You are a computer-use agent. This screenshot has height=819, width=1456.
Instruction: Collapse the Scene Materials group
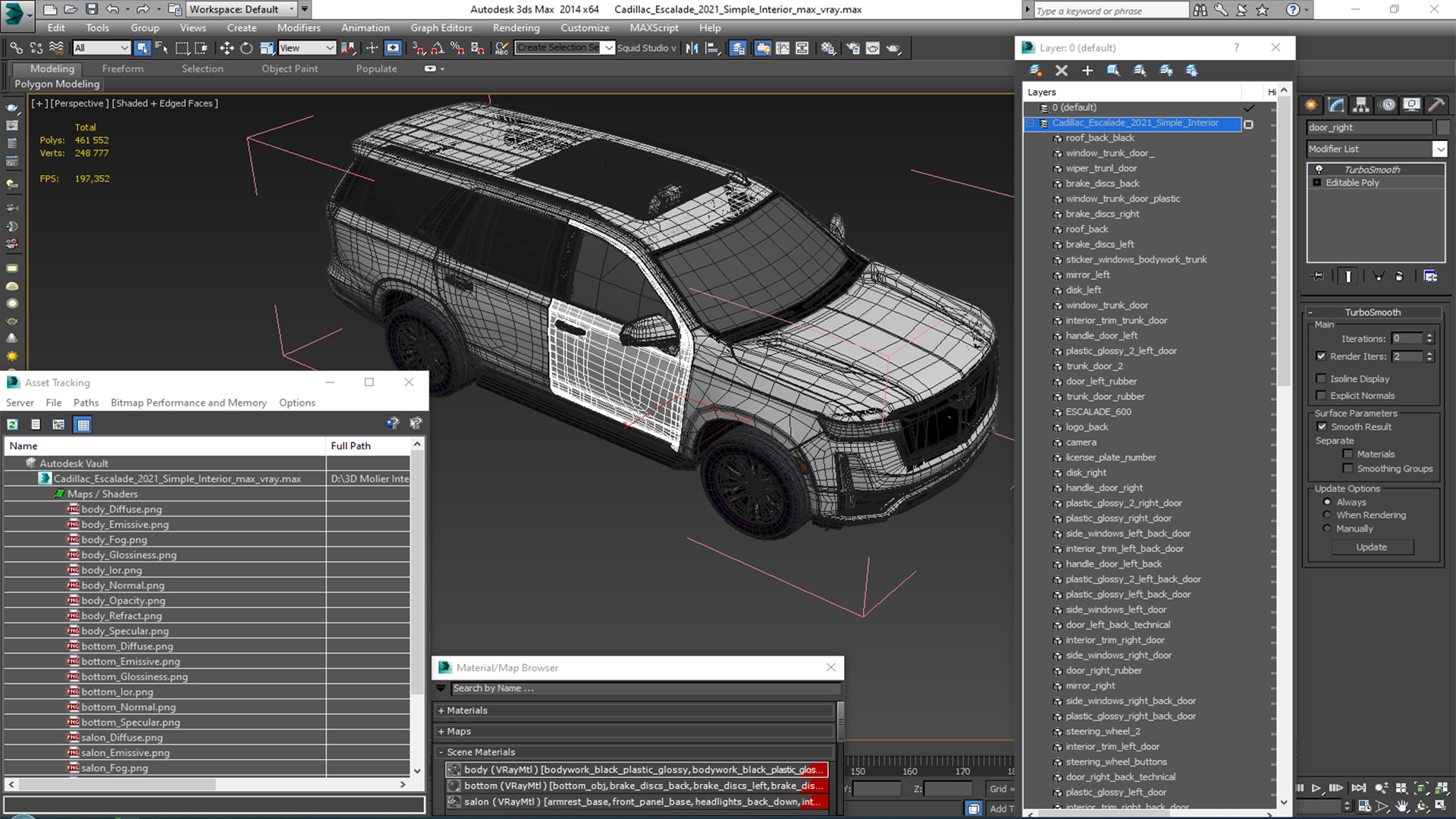tap(441, 752)
